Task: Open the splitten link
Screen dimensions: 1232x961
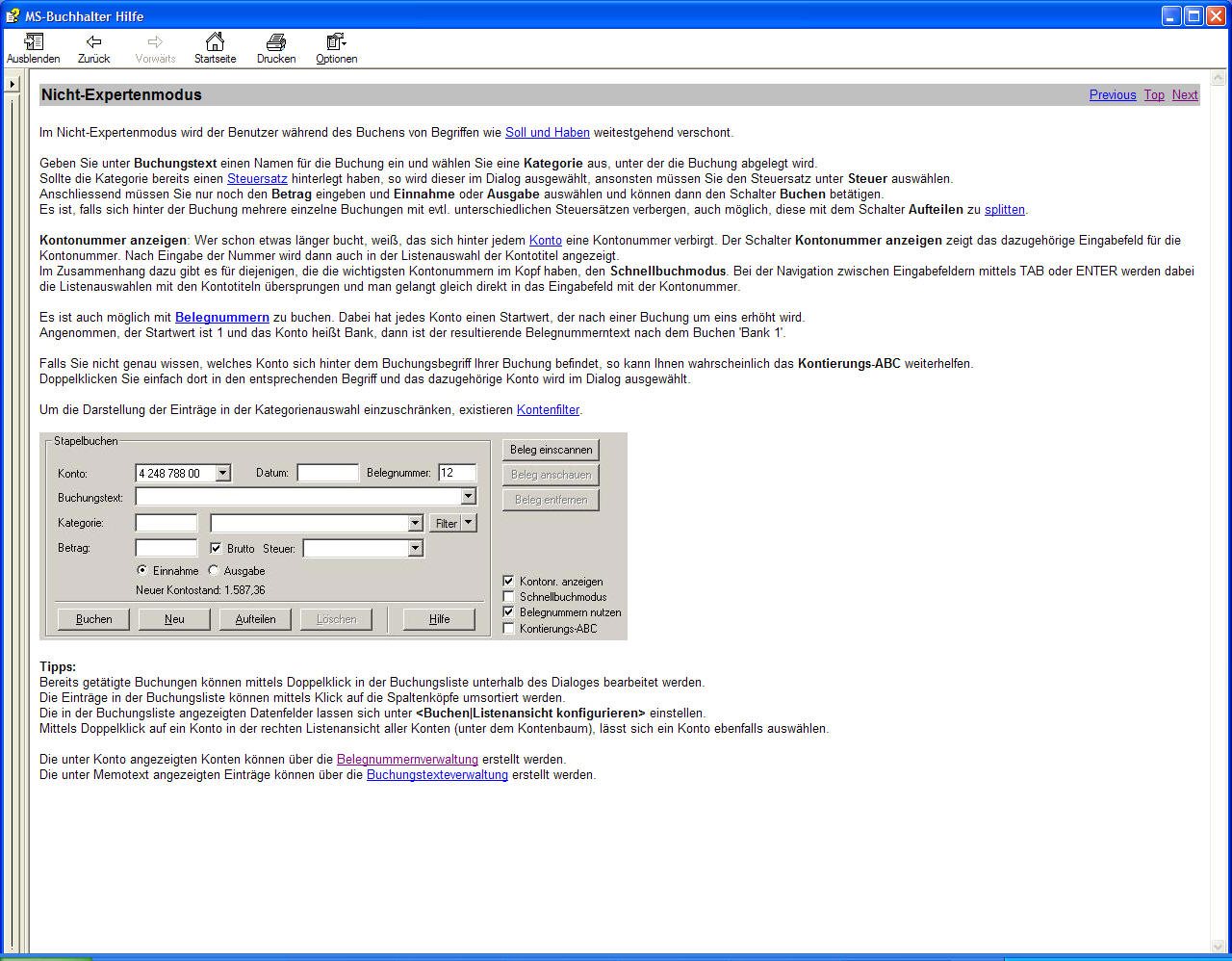Action: [1005, 209]
